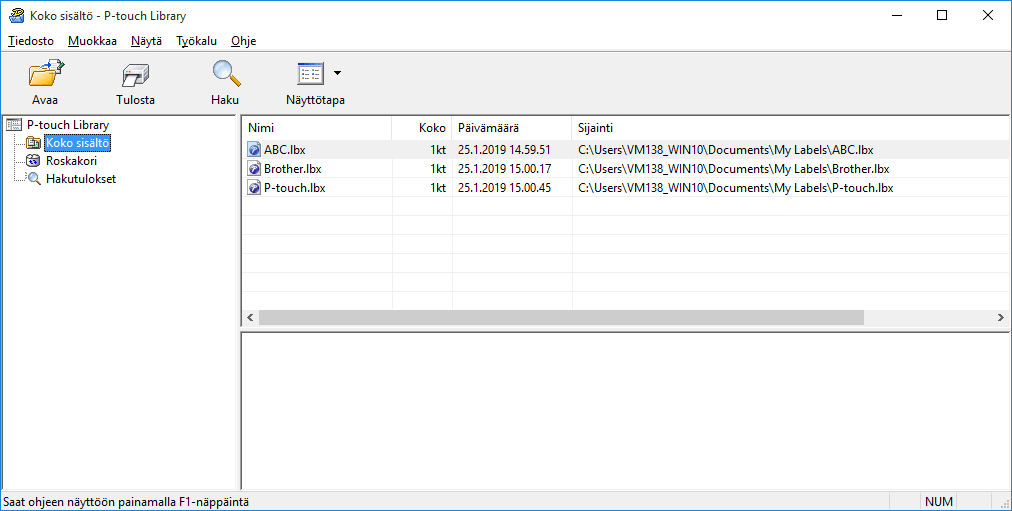Sort by the Sijainti column header
This screenshot has height=511, width=1012.
(791, 128)
